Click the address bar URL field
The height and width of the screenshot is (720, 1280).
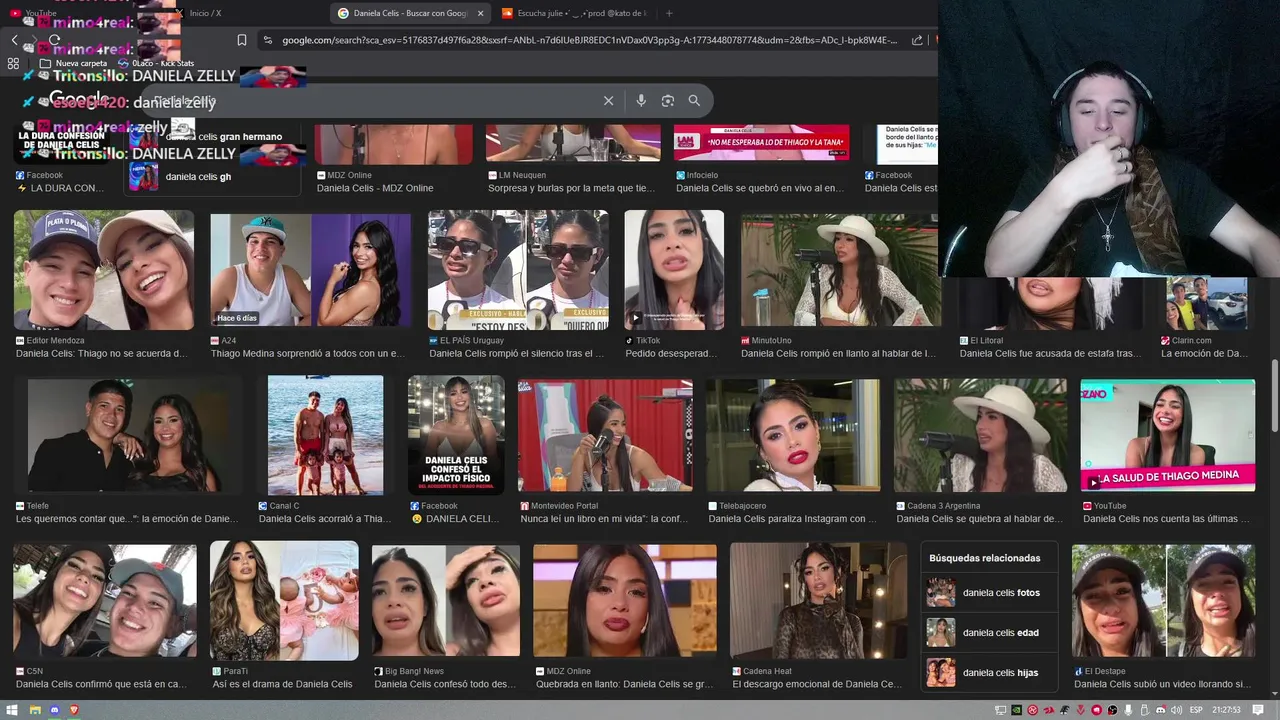coord(590,40)
